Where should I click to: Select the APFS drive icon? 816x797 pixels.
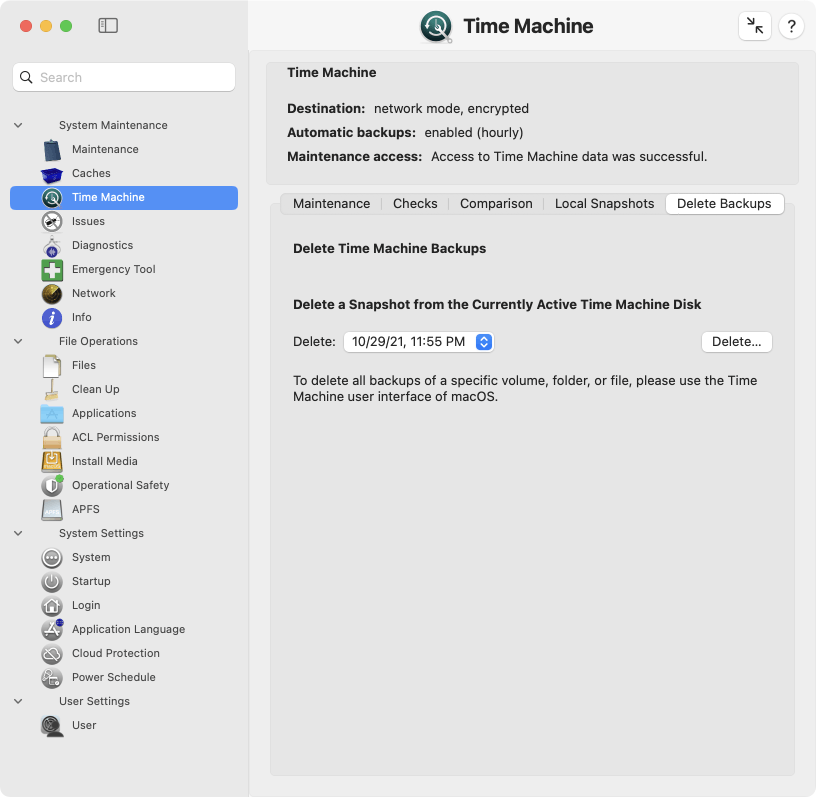[52, 510]
